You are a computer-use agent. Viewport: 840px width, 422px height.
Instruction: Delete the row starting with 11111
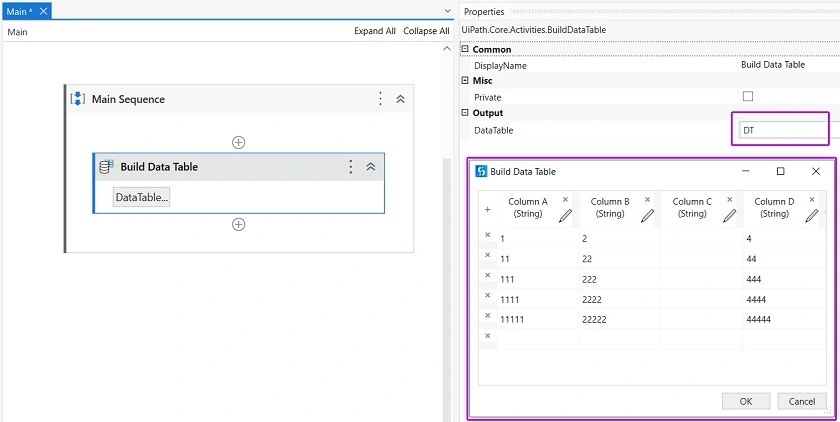488,315
